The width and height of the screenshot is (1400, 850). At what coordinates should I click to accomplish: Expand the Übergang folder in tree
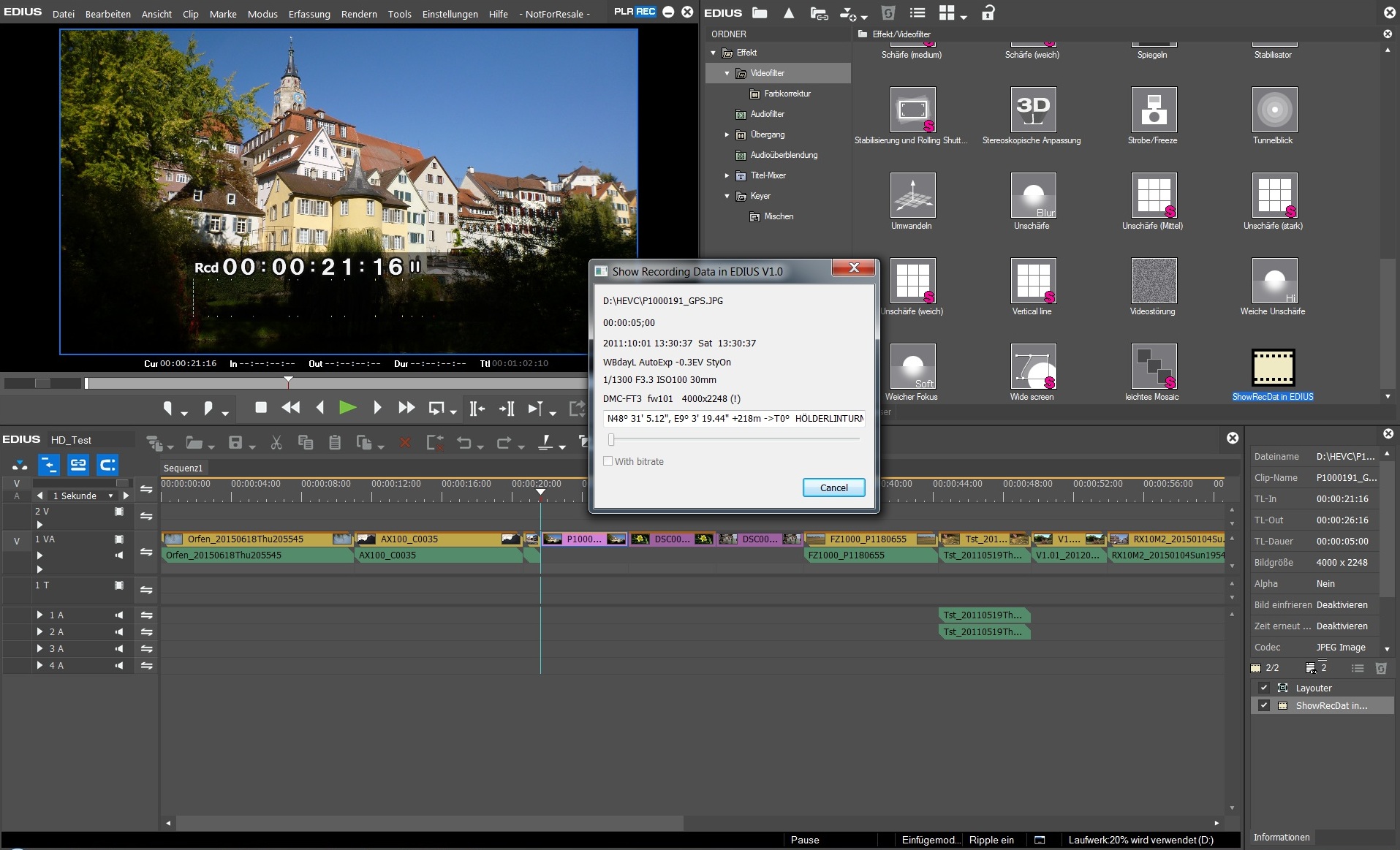click(x=727, y=134)
